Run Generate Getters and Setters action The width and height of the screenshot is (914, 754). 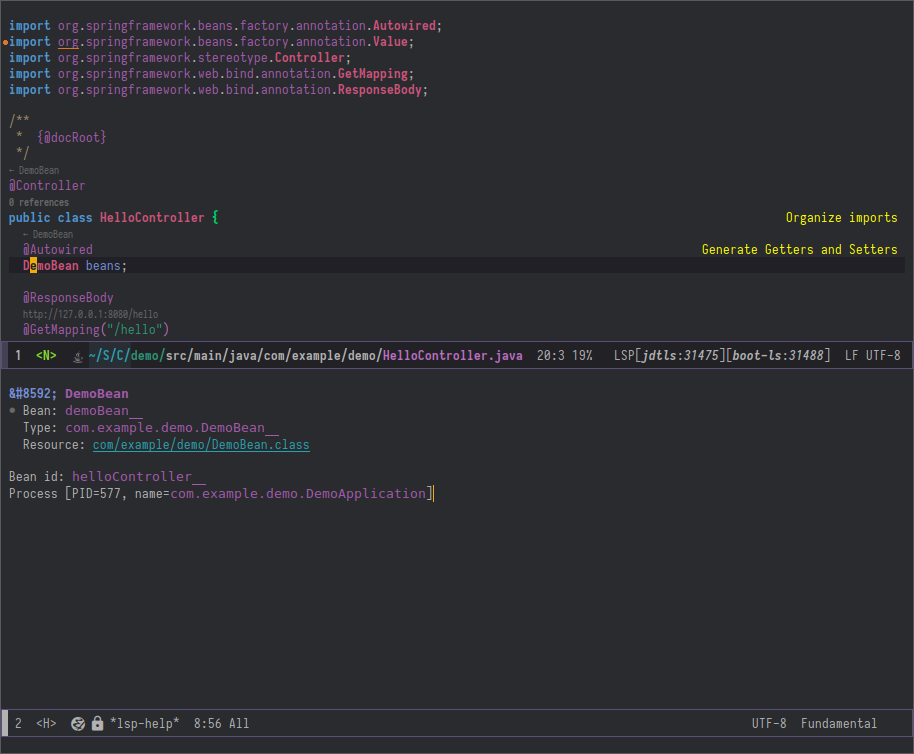point(799,250)
